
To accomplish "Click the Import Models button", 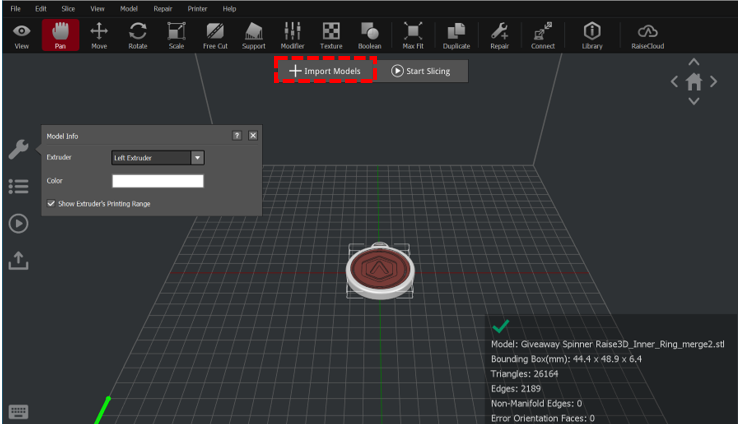I will (325, 71).
